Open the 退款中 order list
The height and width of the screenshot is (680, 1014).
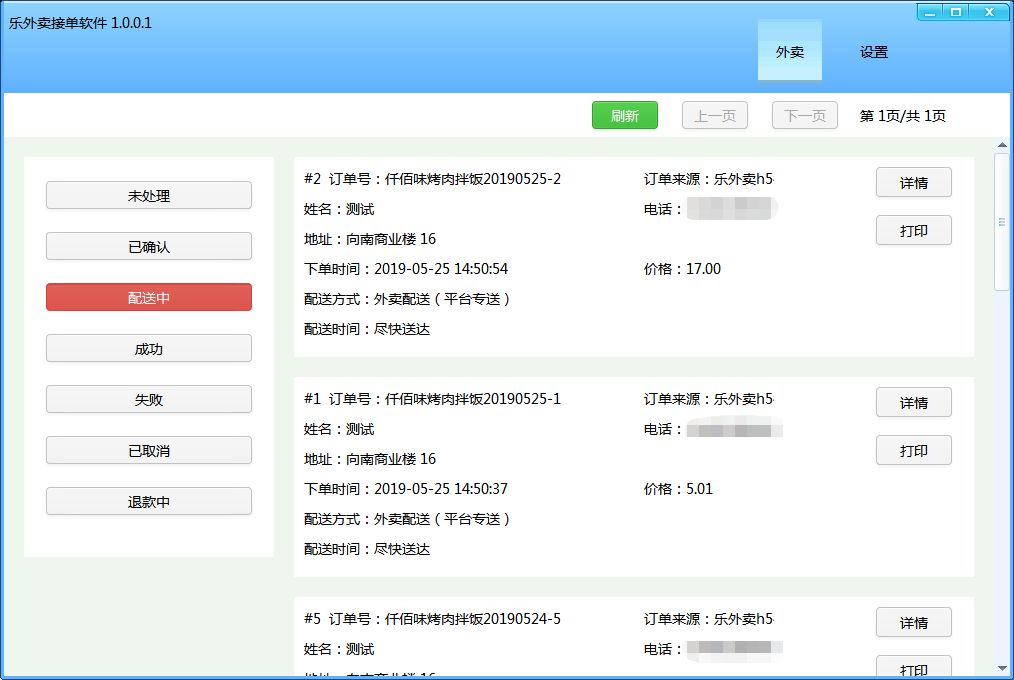[149, 502]
